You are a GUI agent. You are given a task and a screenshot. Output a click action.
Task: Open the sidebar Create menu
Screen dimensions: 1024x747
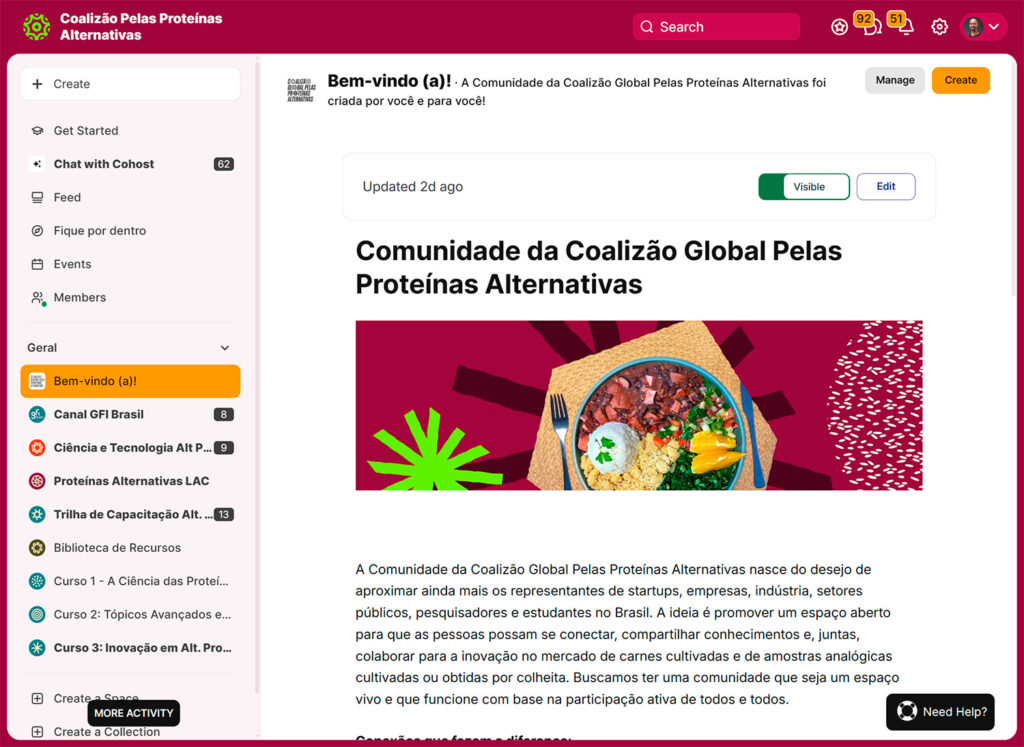pos(130,84)
